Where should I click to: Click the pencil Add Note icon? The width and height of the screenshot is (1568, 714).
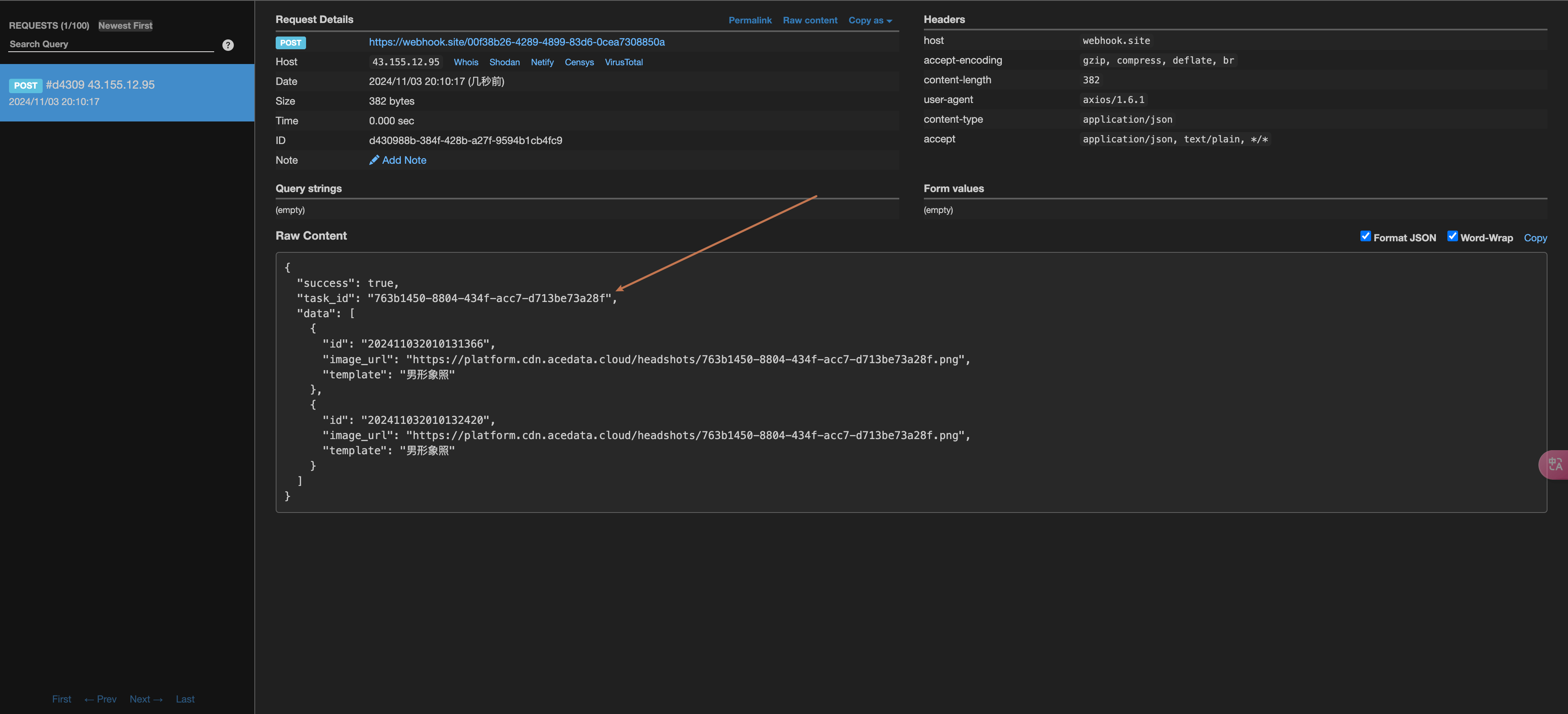pyautogui.click(x=374, y=160)
